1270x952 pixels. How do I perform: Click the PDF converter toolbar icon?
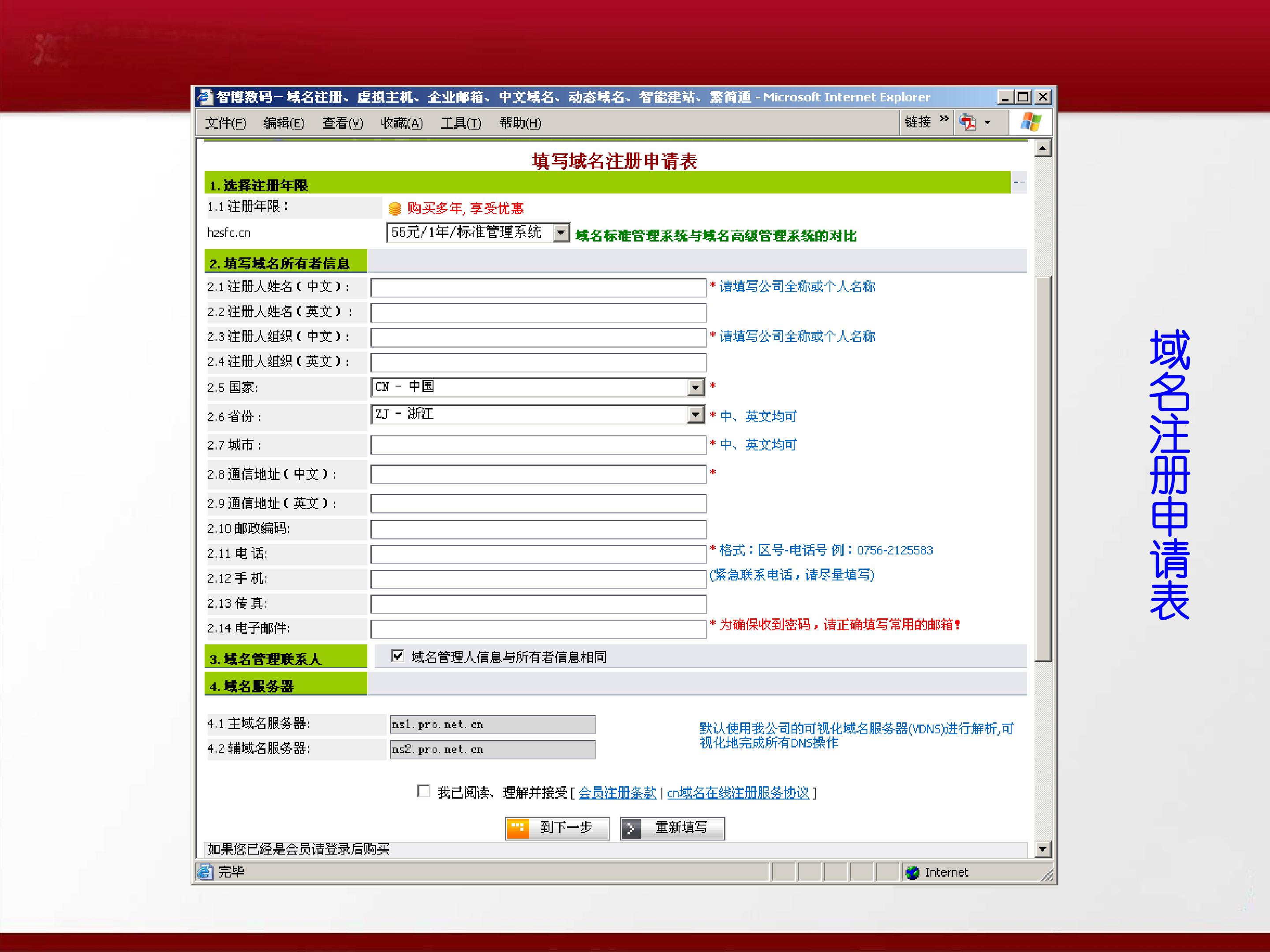(x=967, y=122)
